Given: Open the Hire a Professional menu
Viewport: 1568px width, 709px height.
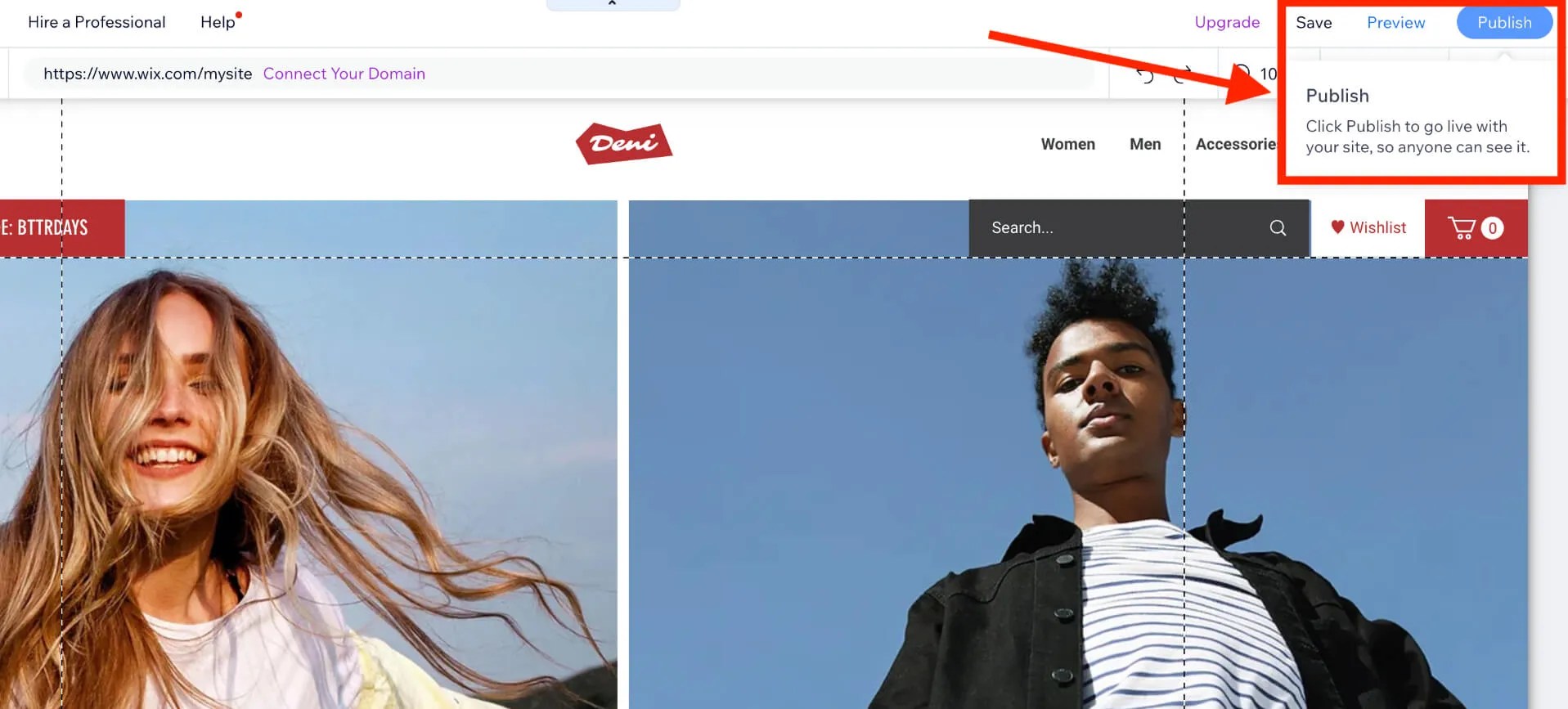Looking at the screenshot, I should click(x=97, y=22).
